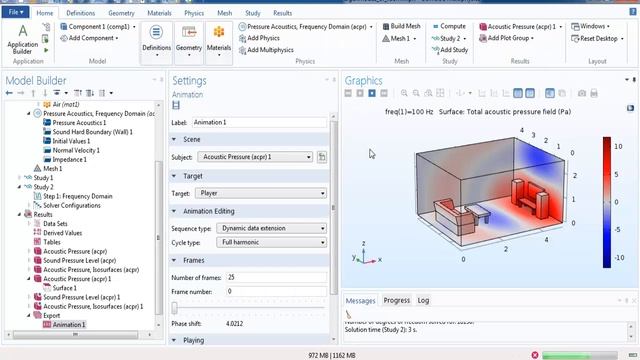Click the frame number slider handle
The height and width of the screenshot is (360, 640).
pos(175,308)
